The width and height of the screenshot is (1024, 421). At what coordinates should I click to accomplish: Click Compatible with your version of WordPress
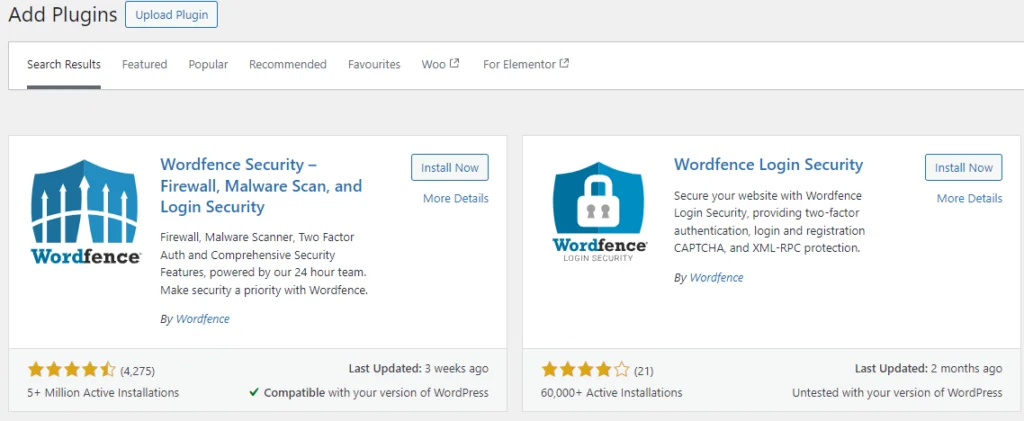coord(376,393)
